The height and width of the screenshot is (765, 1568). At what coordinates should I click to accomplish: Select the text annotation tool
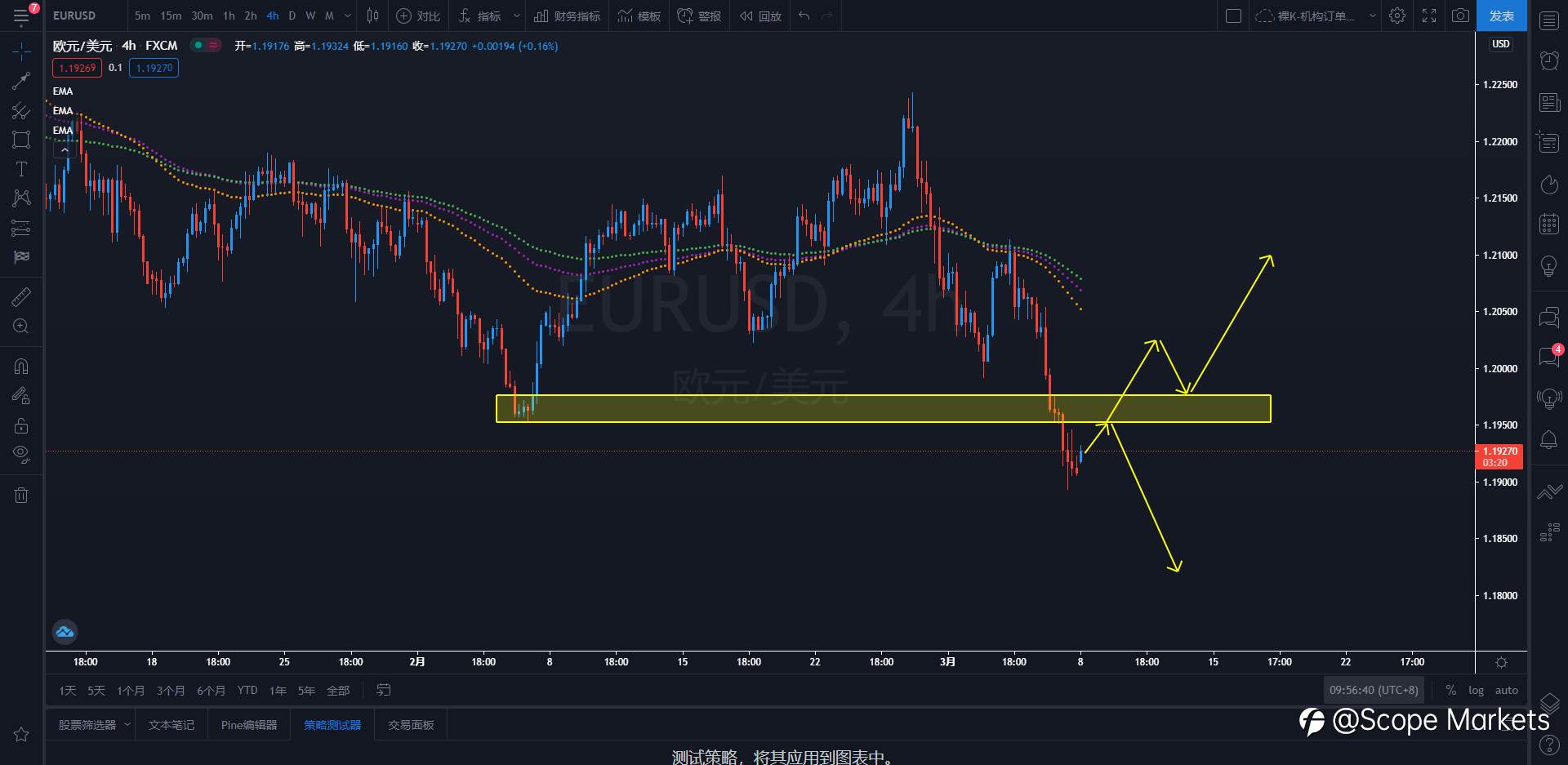point(21,169)
